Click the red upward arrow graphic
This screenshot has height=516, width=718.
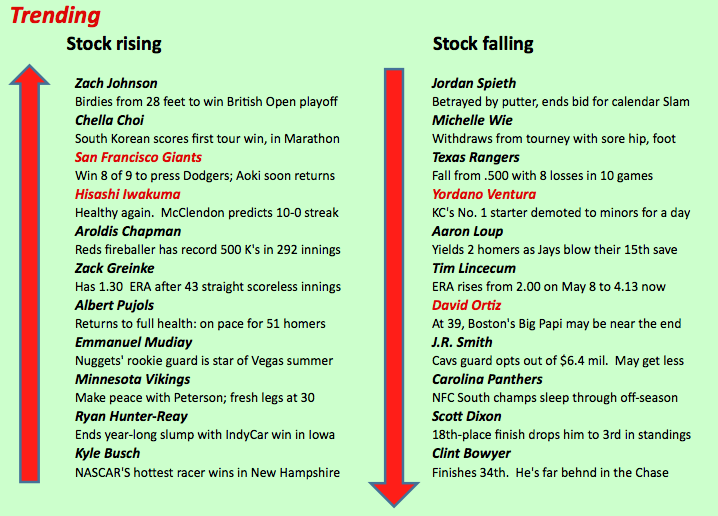[29, 273]
